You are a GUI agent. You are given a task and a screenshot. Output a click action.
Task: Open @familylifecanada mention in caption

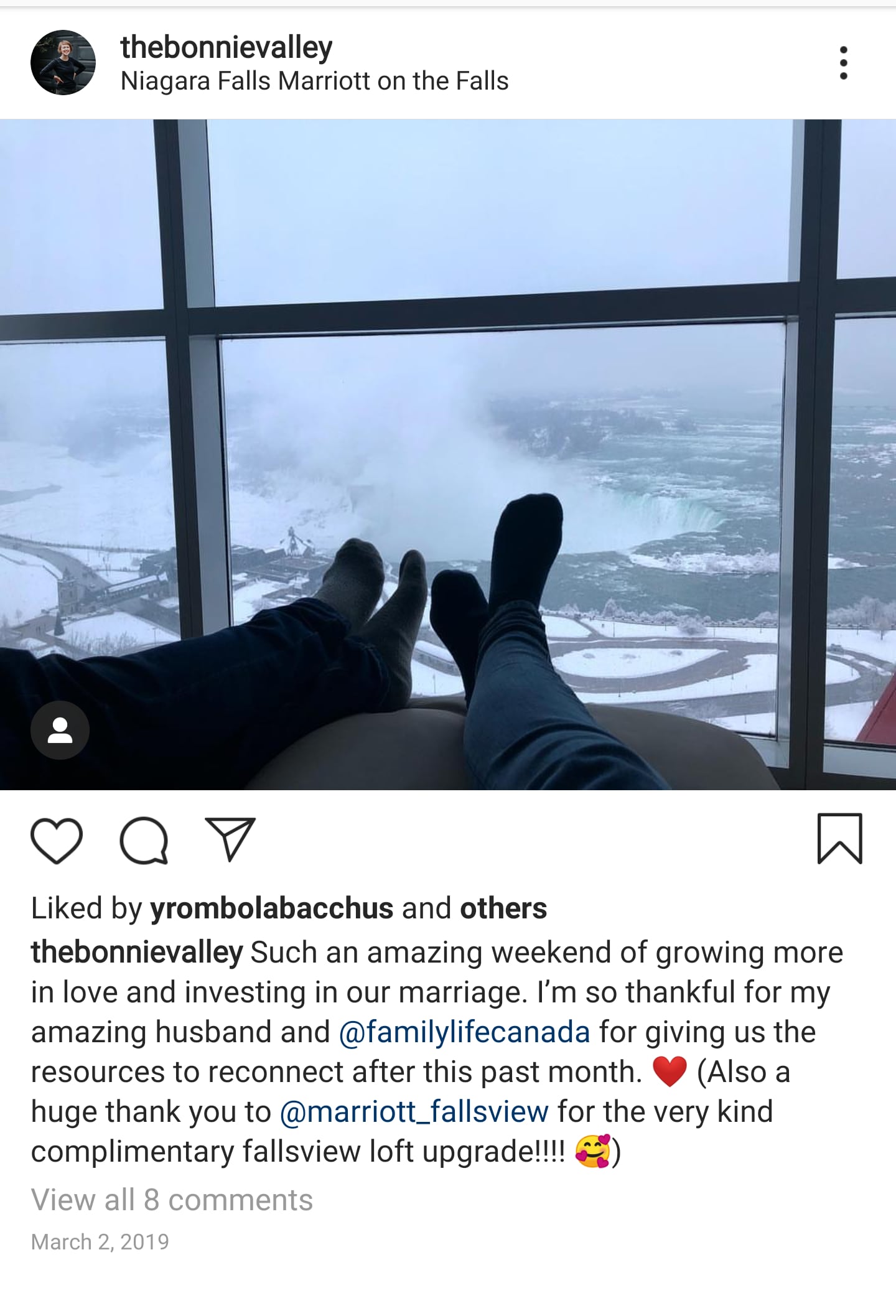pyautogui.click(x=464, y=1032)
